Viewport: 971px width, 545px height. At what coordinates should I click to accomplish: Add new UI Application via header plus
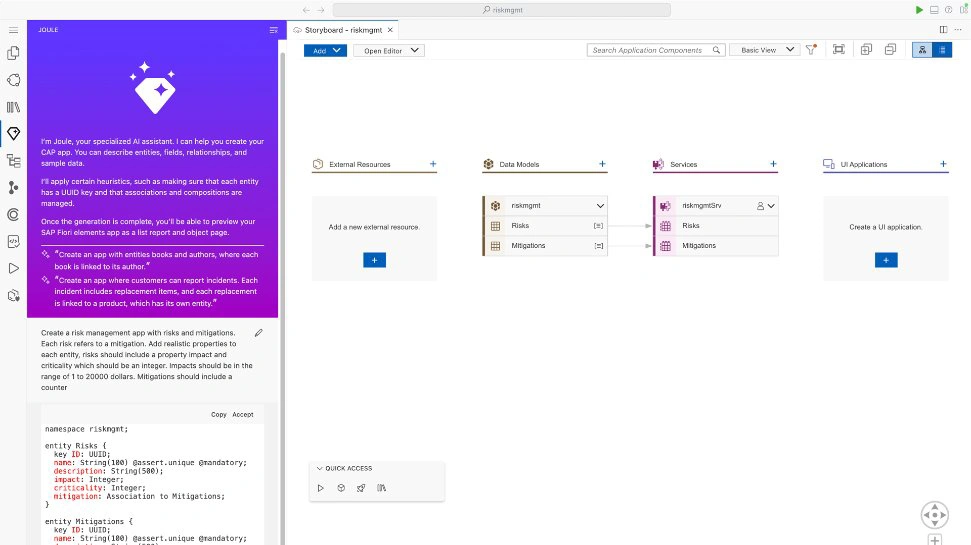[943, 164]
